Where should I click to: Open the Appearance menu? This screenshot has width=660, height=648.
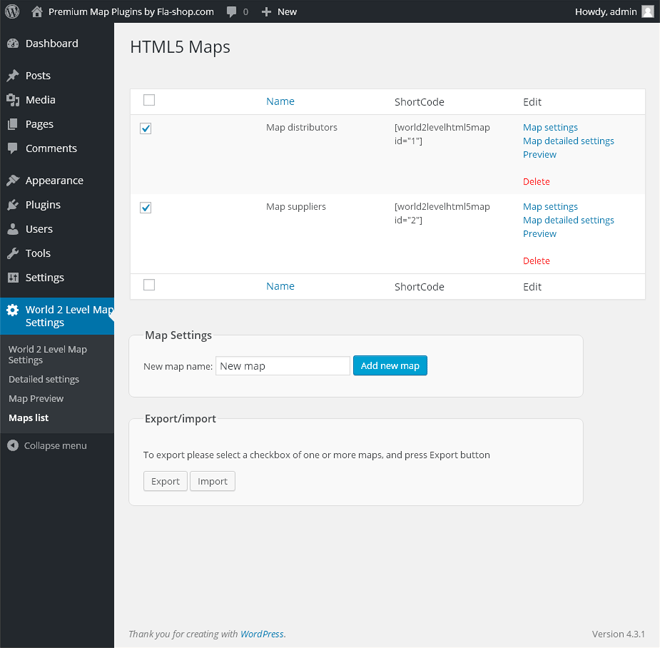pyautogui.click(x=54, y=180)
